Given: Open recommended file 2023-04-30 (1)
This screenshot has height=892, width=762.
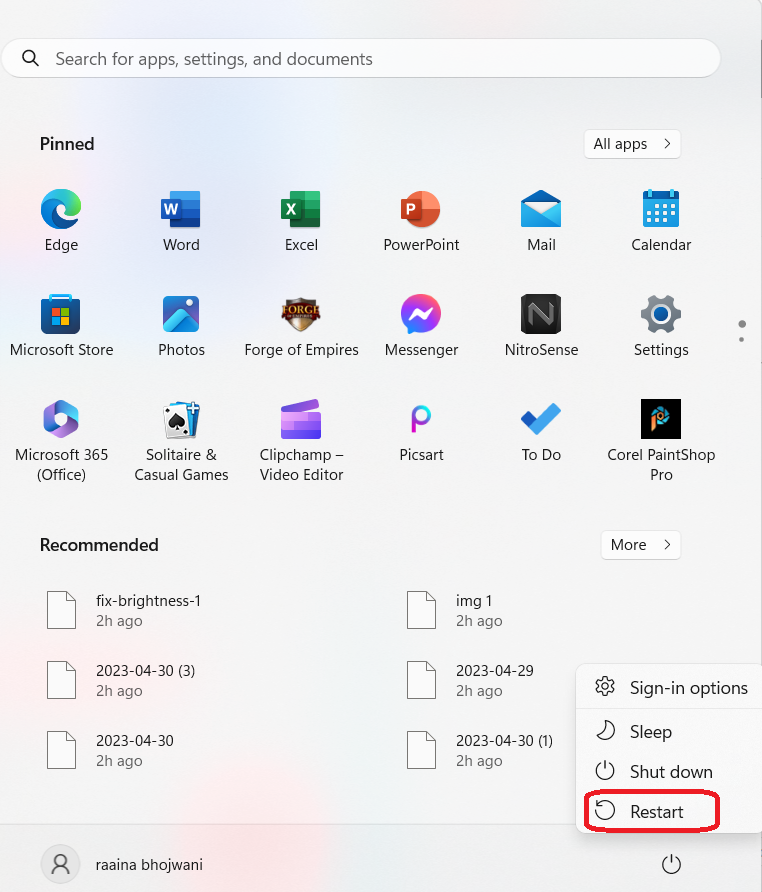Looking at the screenshot, I should 481,750.
